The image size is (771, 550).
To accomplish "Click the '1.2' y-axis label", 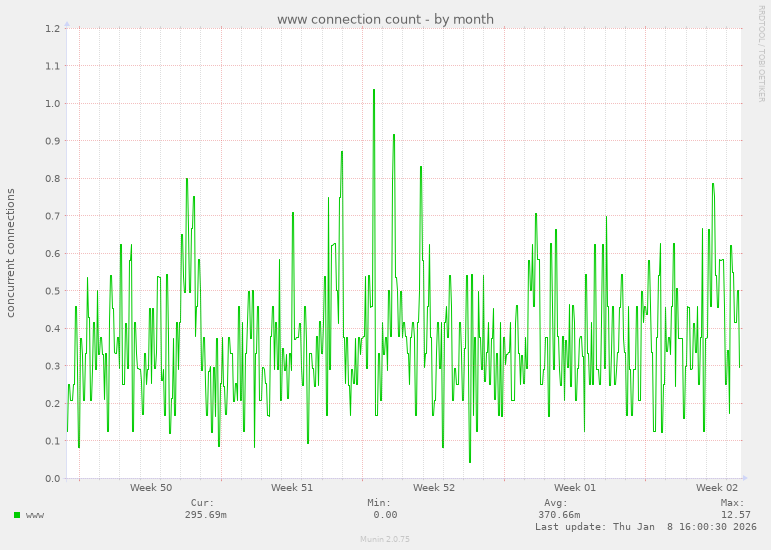I will (x=53, y=29).
